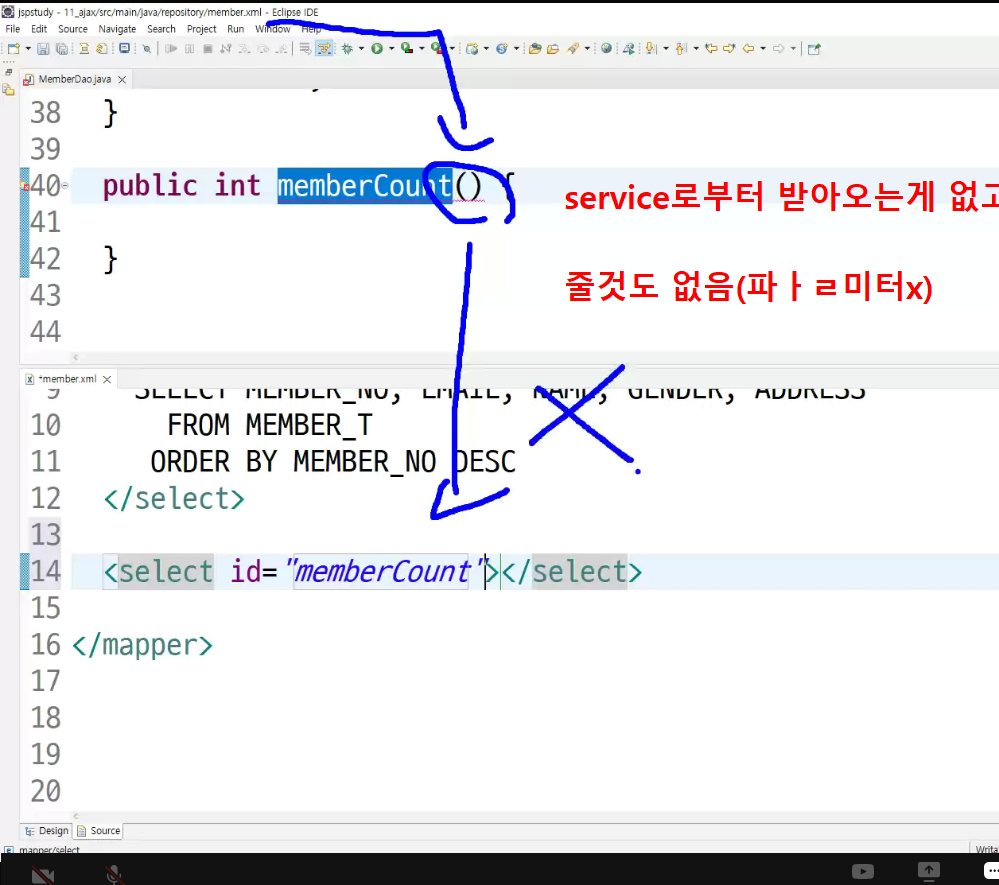Image resolution: width=999 pixels, height=885 pixels.
Task: Select the MemberDao.java editor tab
Action: 75,79
